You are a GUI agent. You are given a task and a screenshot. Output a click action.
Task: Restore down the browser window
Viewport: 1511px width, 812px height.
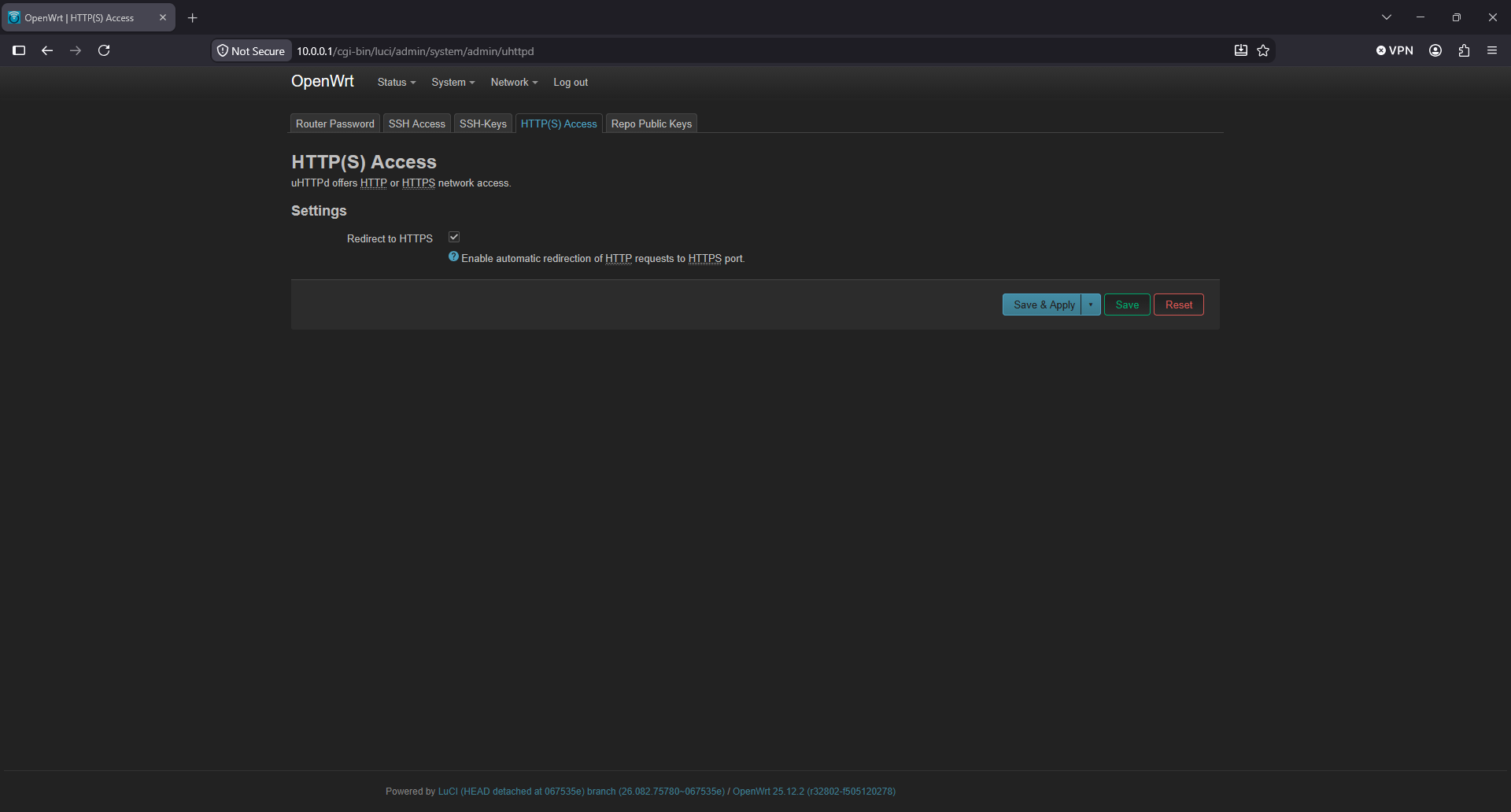pyautogui.click(x=1457, y=17)
